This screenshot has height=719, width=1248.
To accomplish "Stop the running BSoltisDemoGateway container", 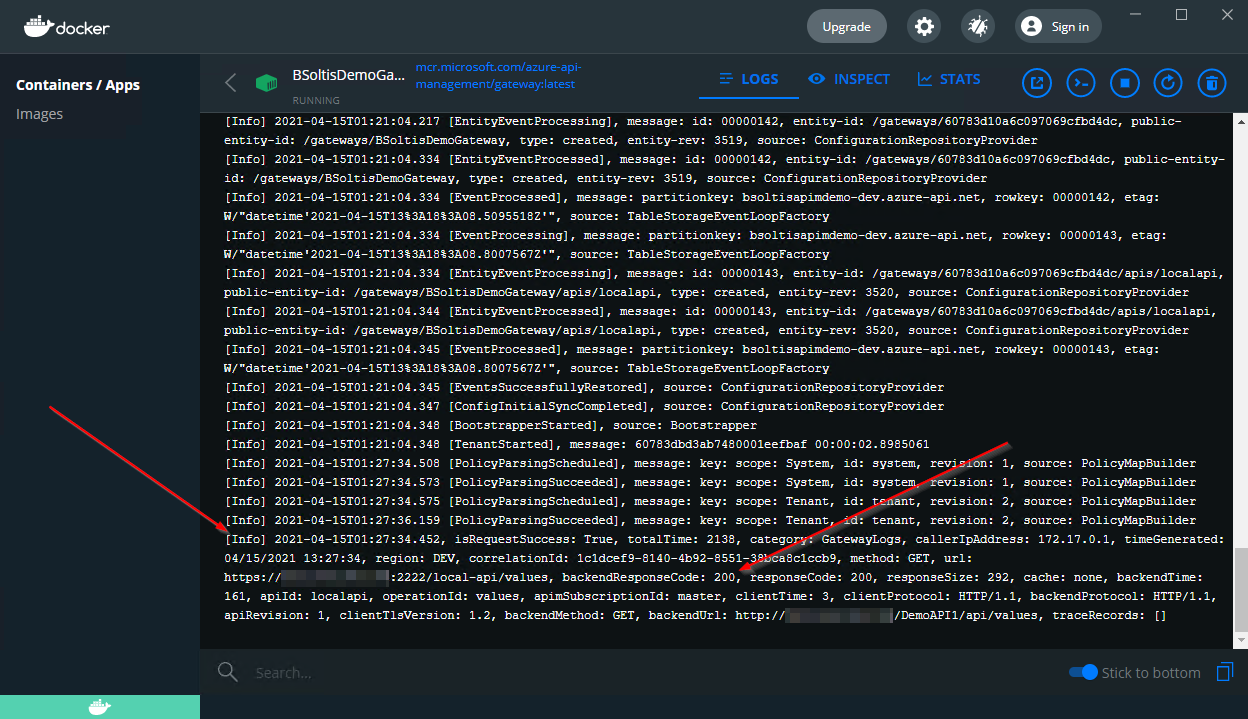I will [x=1124, y=83].
